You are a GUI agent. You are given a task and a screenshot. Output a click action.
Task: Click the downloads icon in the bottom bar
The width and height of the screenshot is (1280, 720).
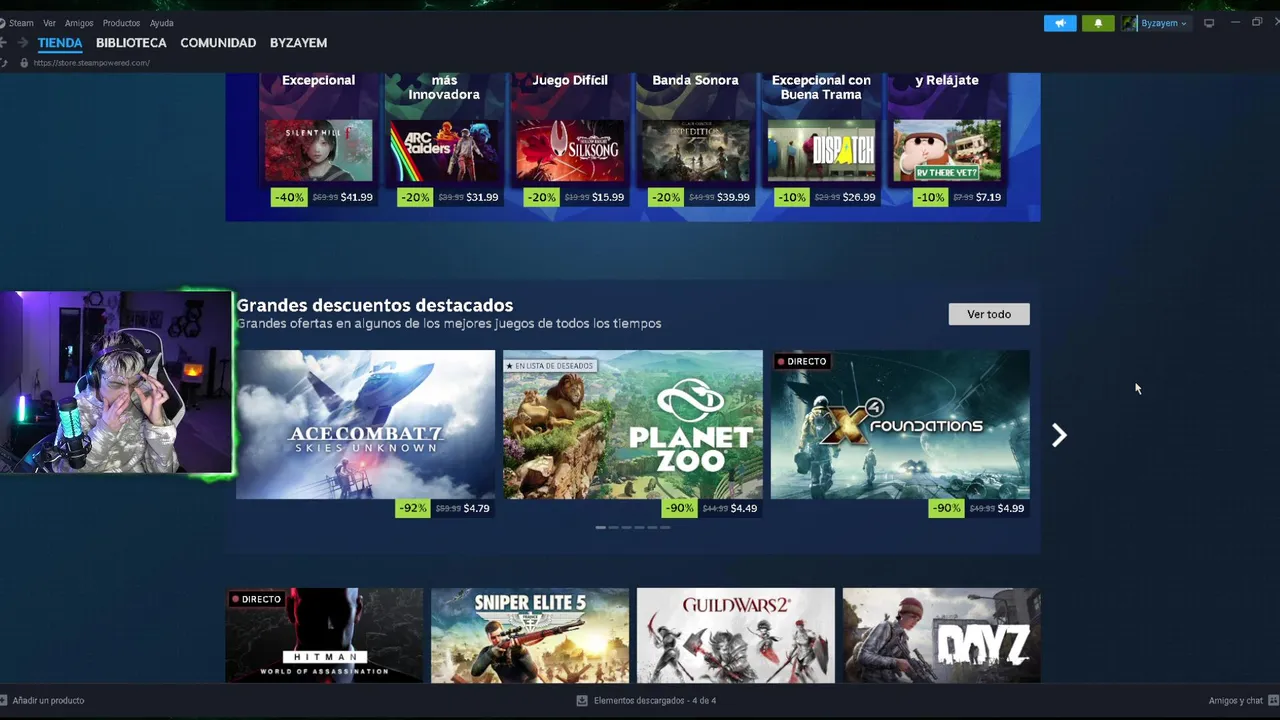(582, 700)
